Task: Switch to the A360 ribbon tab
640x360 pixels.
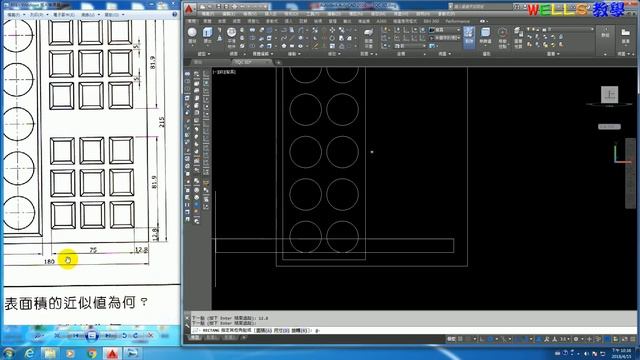Action: [x=381, y=21]
